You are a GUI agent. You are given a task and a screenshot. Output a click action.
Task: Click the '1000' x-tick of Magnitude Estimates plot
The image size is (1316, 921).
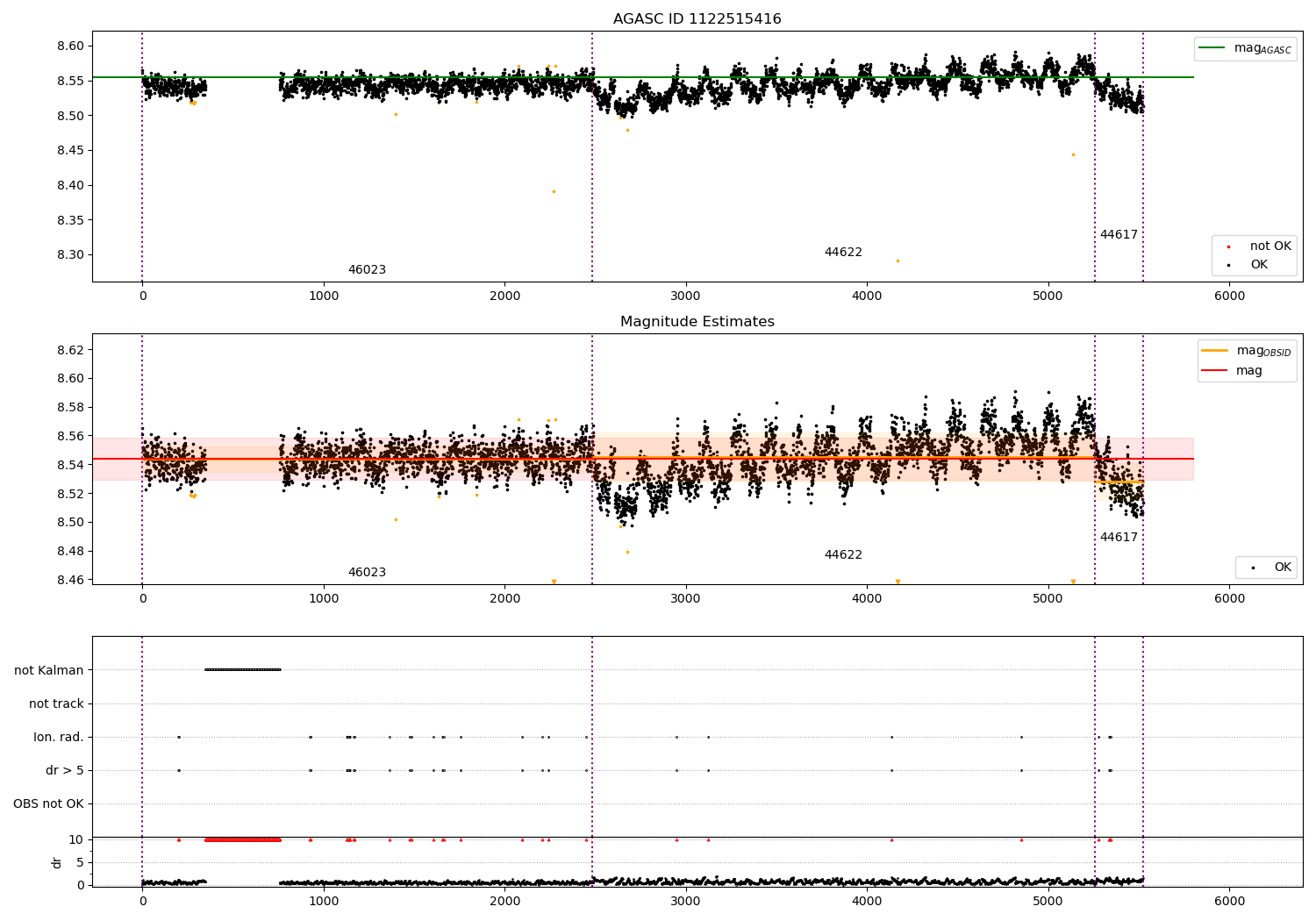(x=324, y=599)
